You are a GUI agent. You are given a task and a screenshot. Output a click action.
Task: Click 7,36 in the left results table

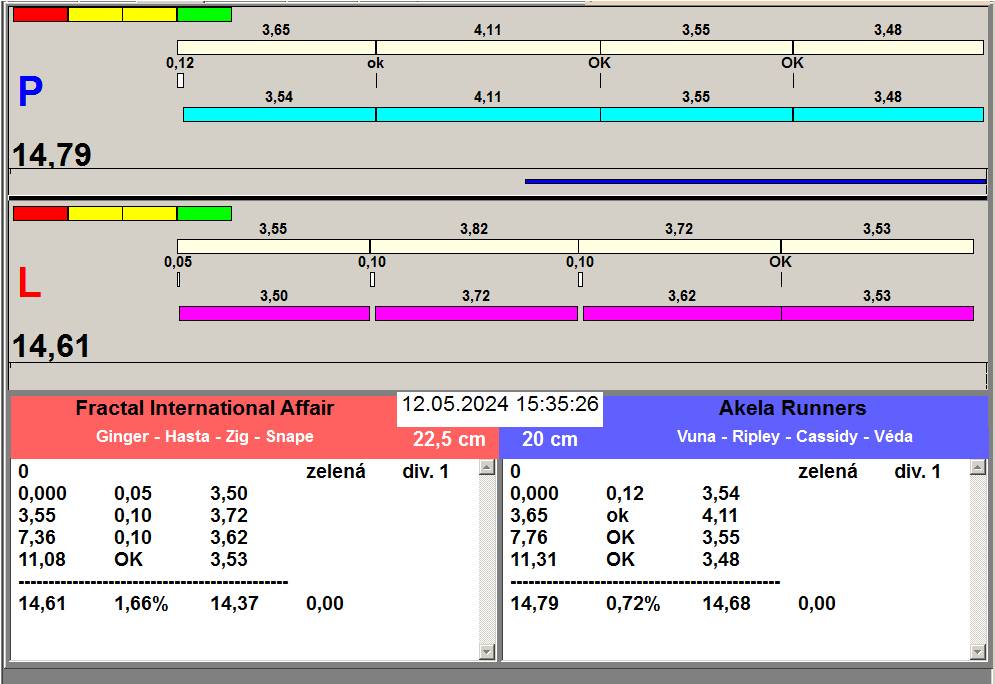37,537
